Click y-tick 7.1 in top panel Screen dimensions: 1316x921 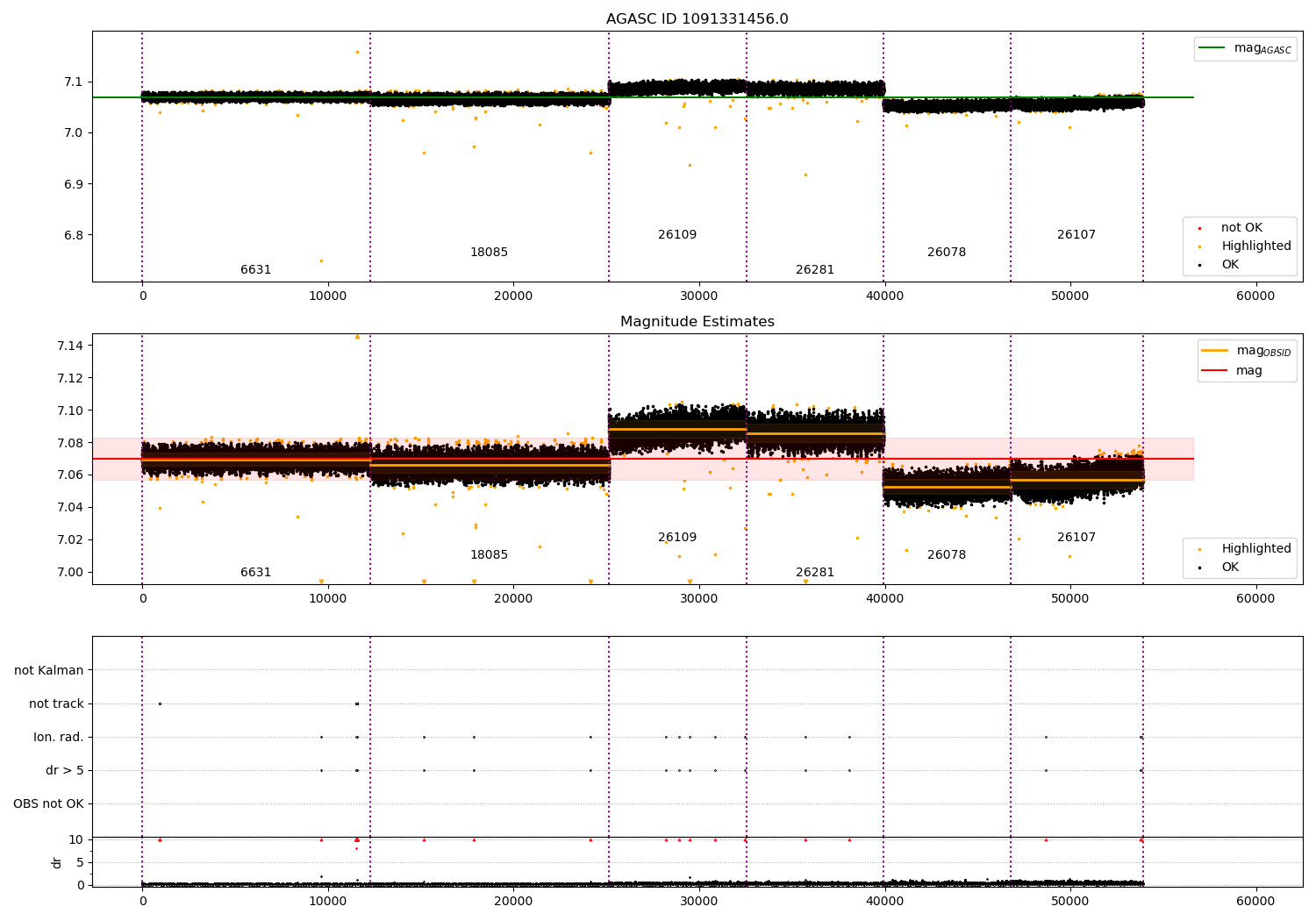74,82
